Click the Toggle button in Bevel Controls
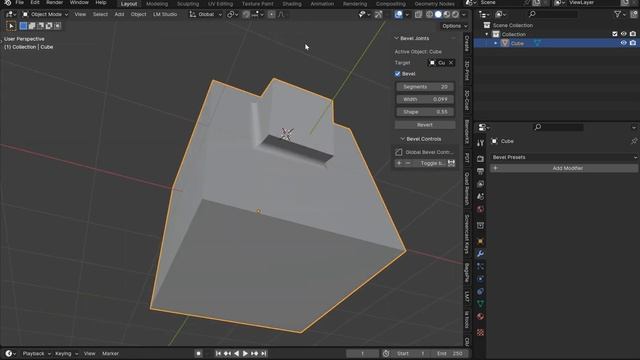The width and height of the screenshot is (640, 360). [429, 163]
